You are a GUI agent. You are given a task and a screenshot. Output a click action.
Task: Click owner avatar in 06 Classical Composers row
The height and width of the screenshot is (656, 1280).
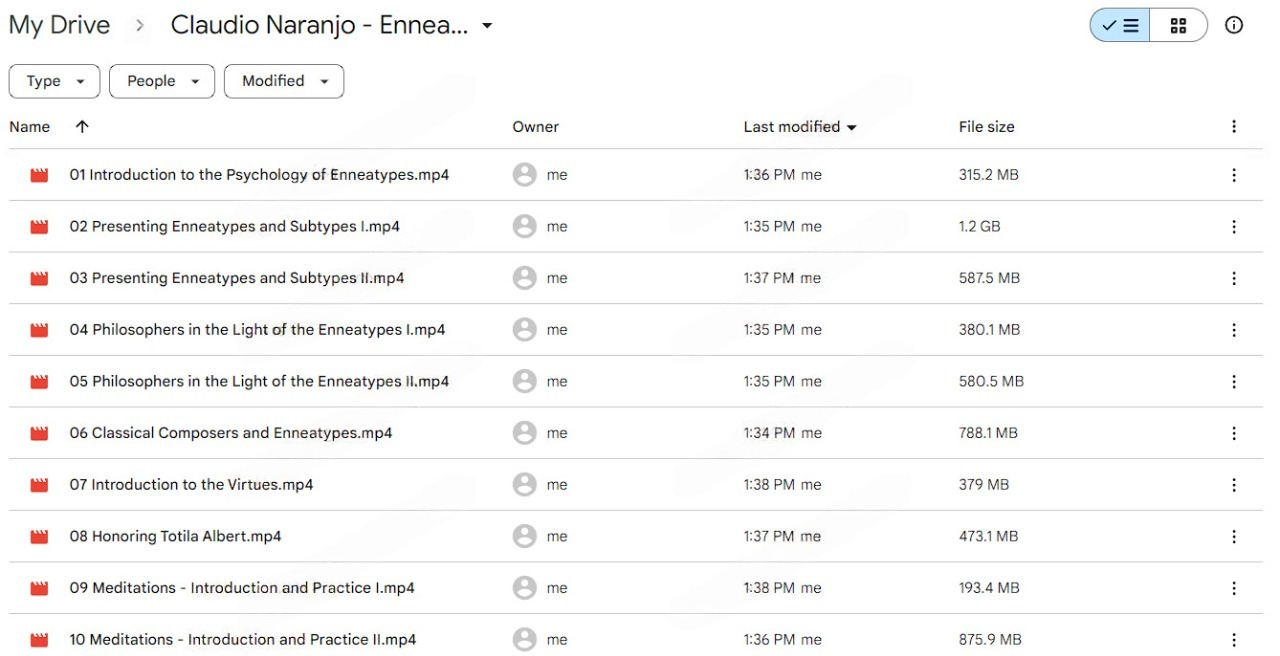[x=524, y=433]
